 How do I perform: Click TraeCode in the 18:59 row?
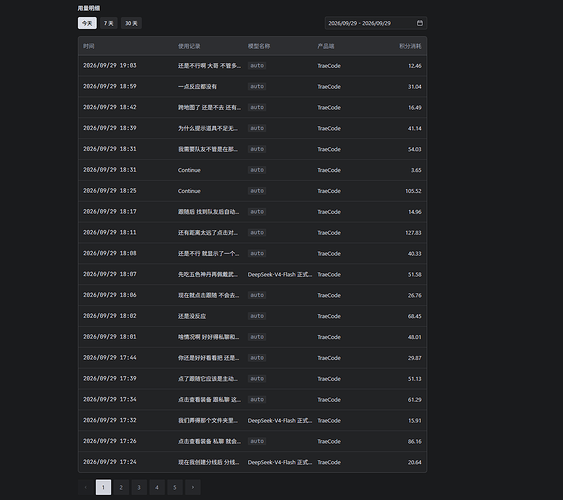[329, 87]
